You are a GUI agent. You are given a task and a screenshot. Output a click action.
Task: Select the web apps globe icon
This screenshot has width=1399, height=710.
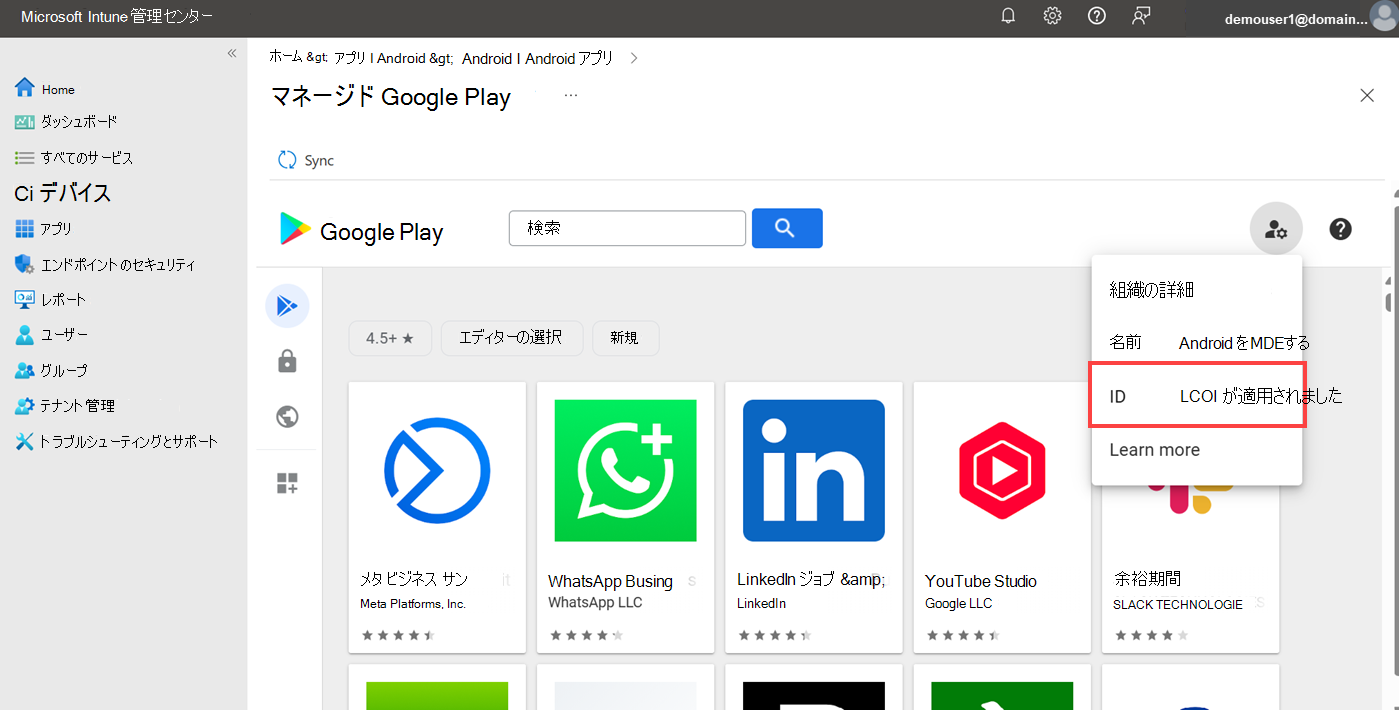(287, 416)
